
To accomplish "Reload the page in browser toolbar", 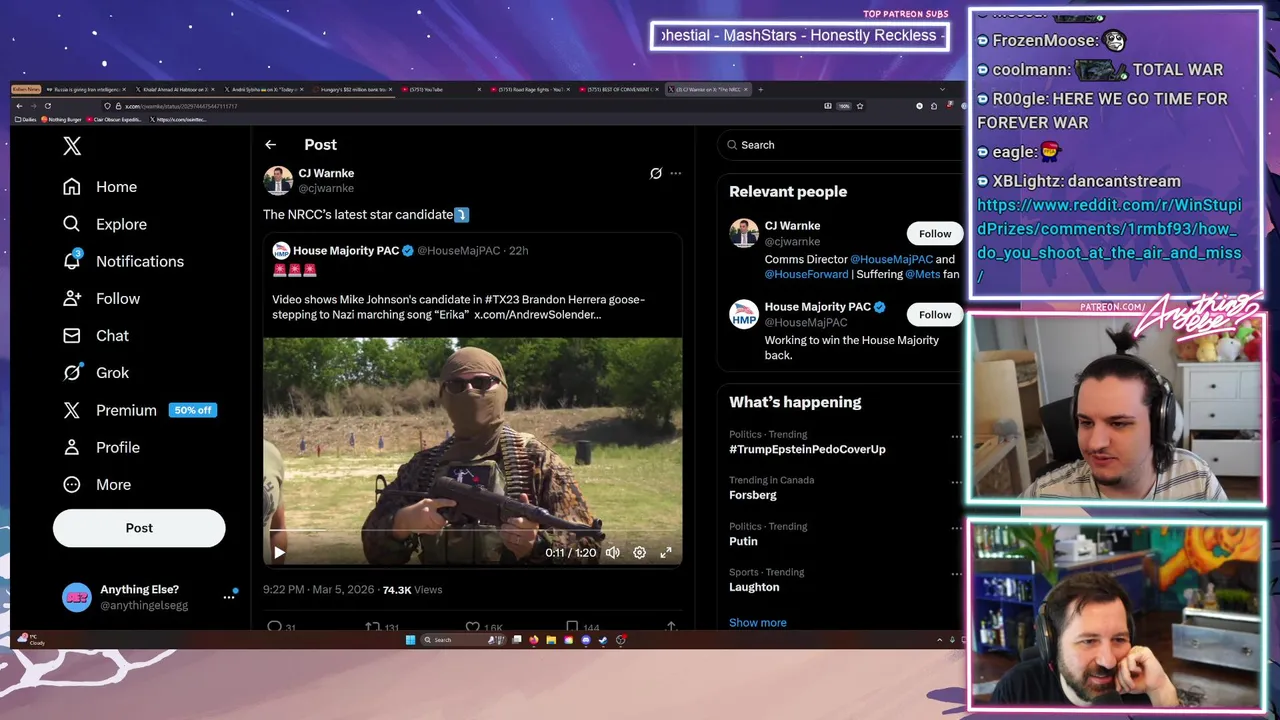I will 47,106.
